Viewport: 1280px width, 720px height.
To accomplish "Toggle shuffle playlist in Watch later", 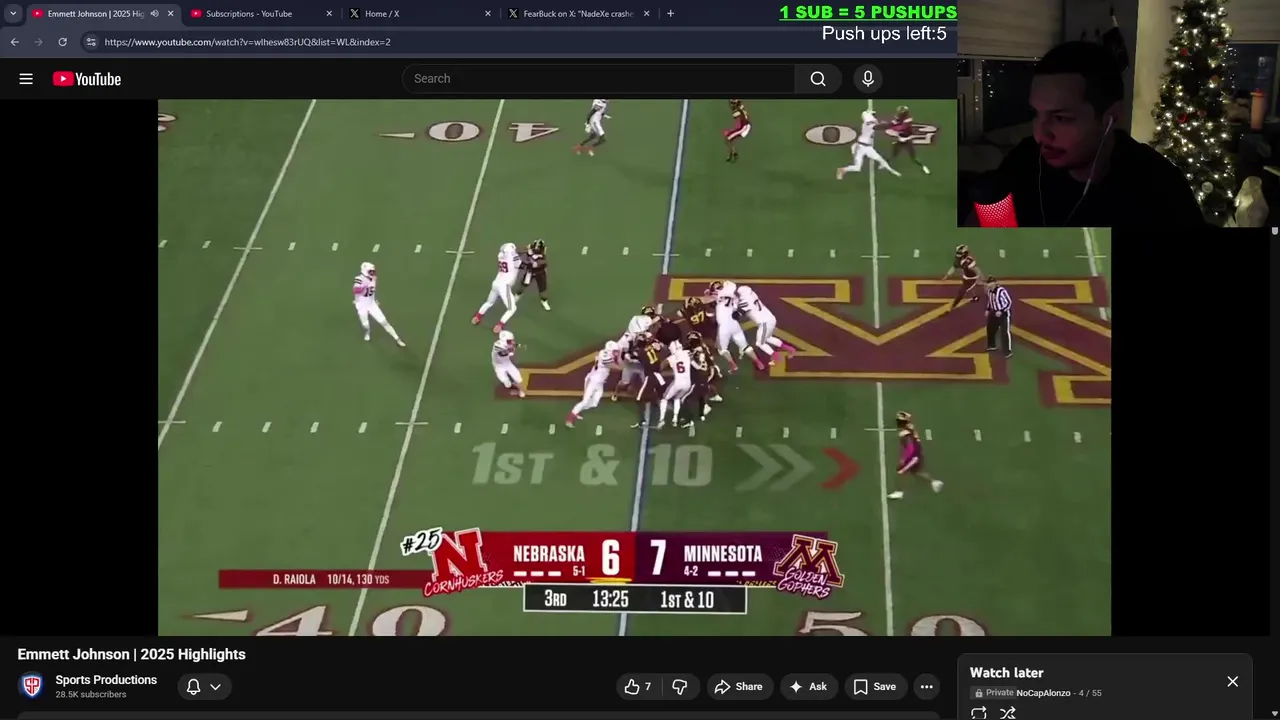I will point(1008,713).
